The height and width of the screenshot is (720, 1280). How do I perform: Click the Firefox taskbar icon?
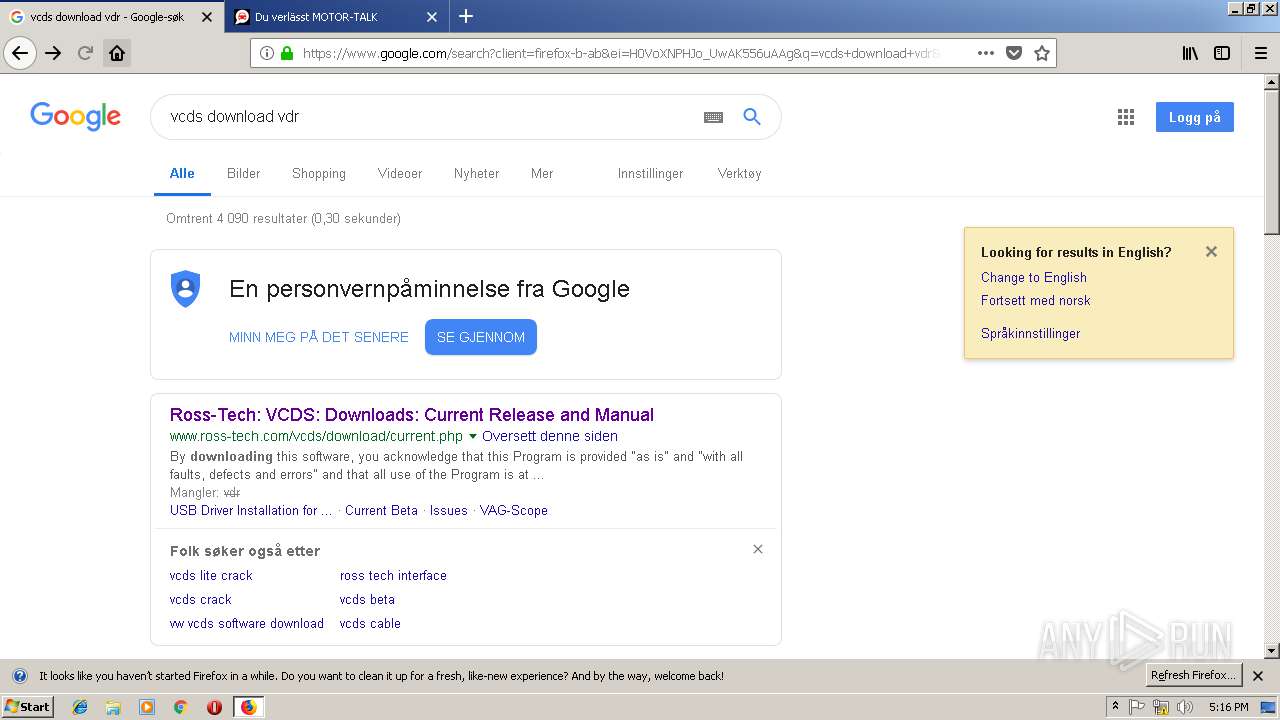pyautogui.click(x=248, y=707)
